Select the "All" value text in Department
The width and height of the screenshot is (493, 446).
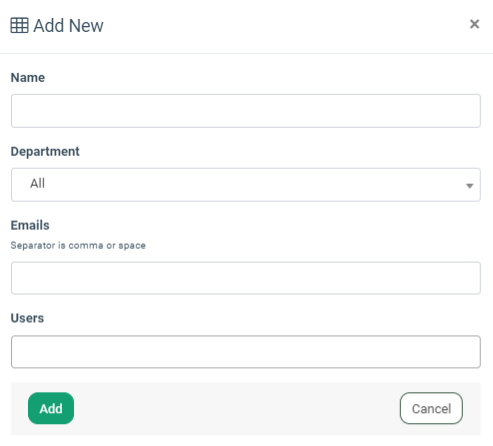(x=37, y=183)
